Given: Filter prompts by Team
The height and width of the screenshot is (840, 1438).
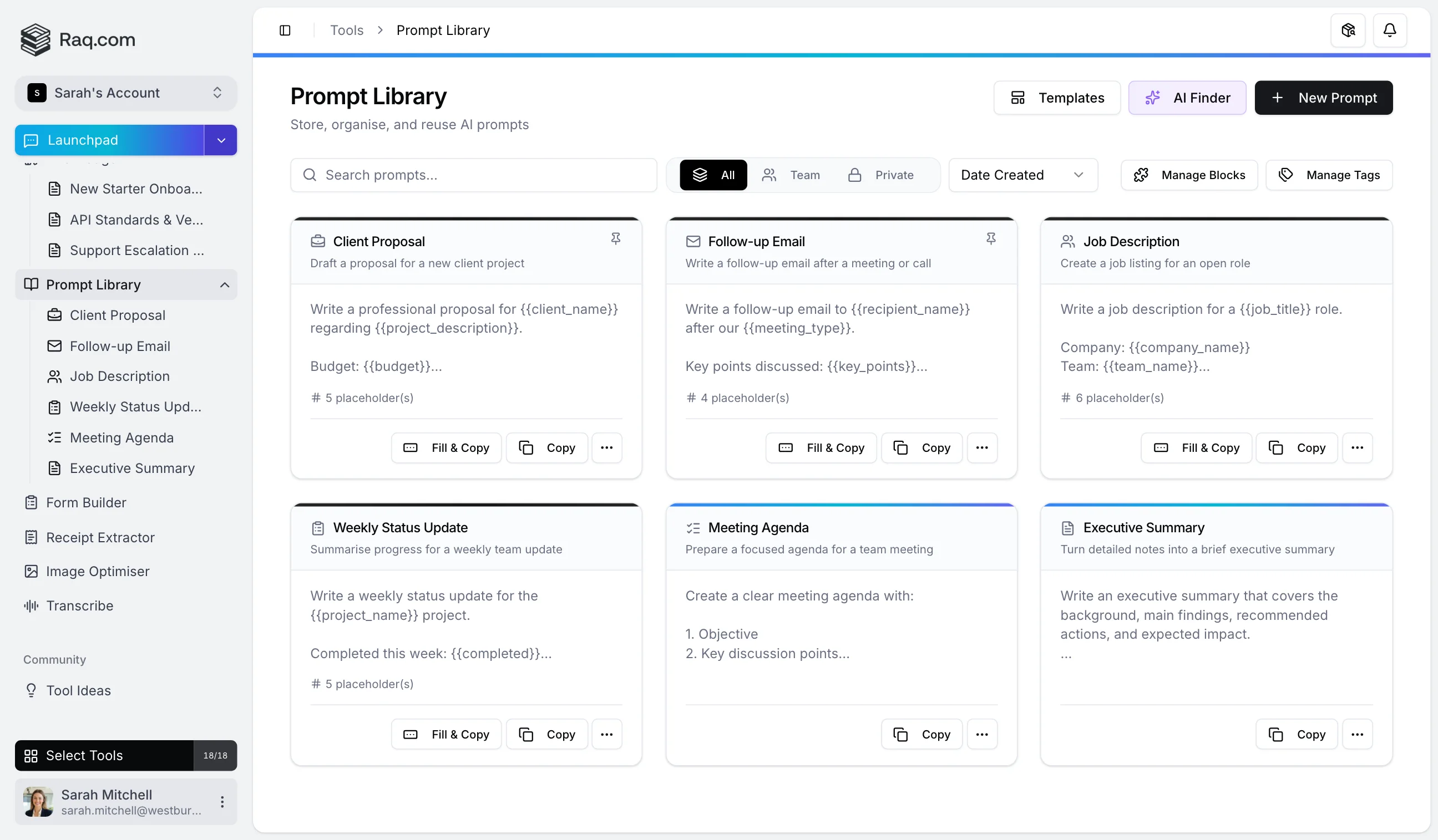Looking at the screenshot, I should coord(792,175).
